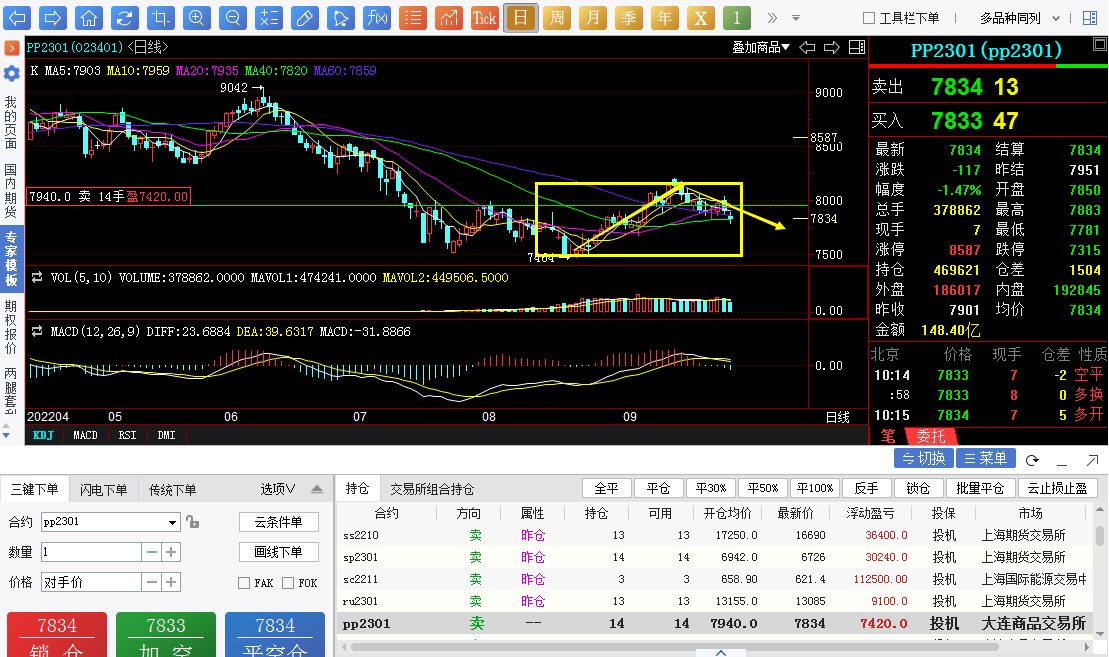Select the RSI indicator tab
1109x657 pixels.
click(127, 435)
